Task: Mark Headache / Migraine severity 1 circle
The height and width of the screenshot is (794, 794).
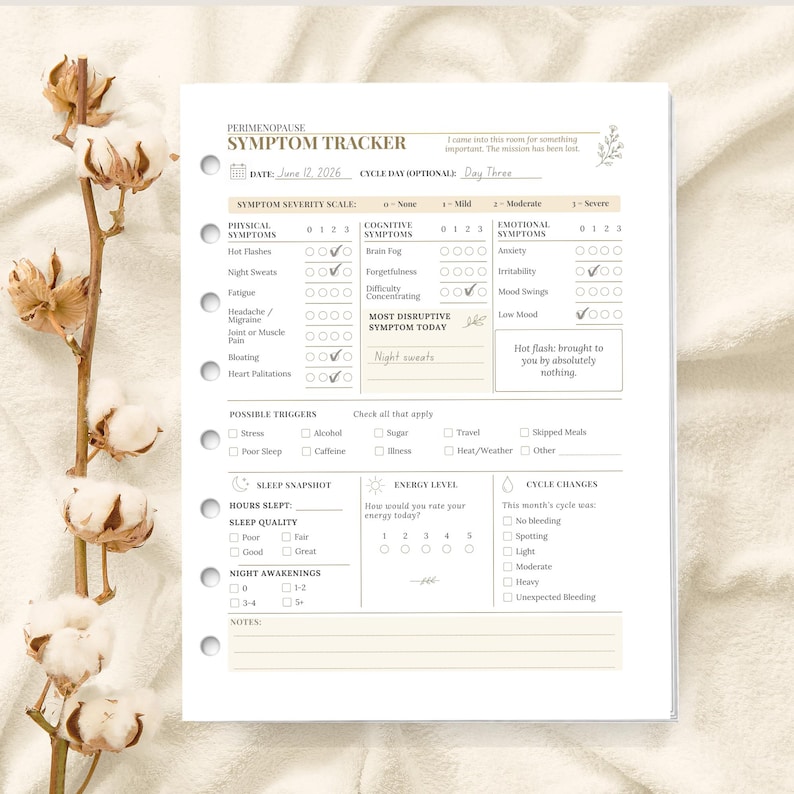Action: [x=323, y=315]
